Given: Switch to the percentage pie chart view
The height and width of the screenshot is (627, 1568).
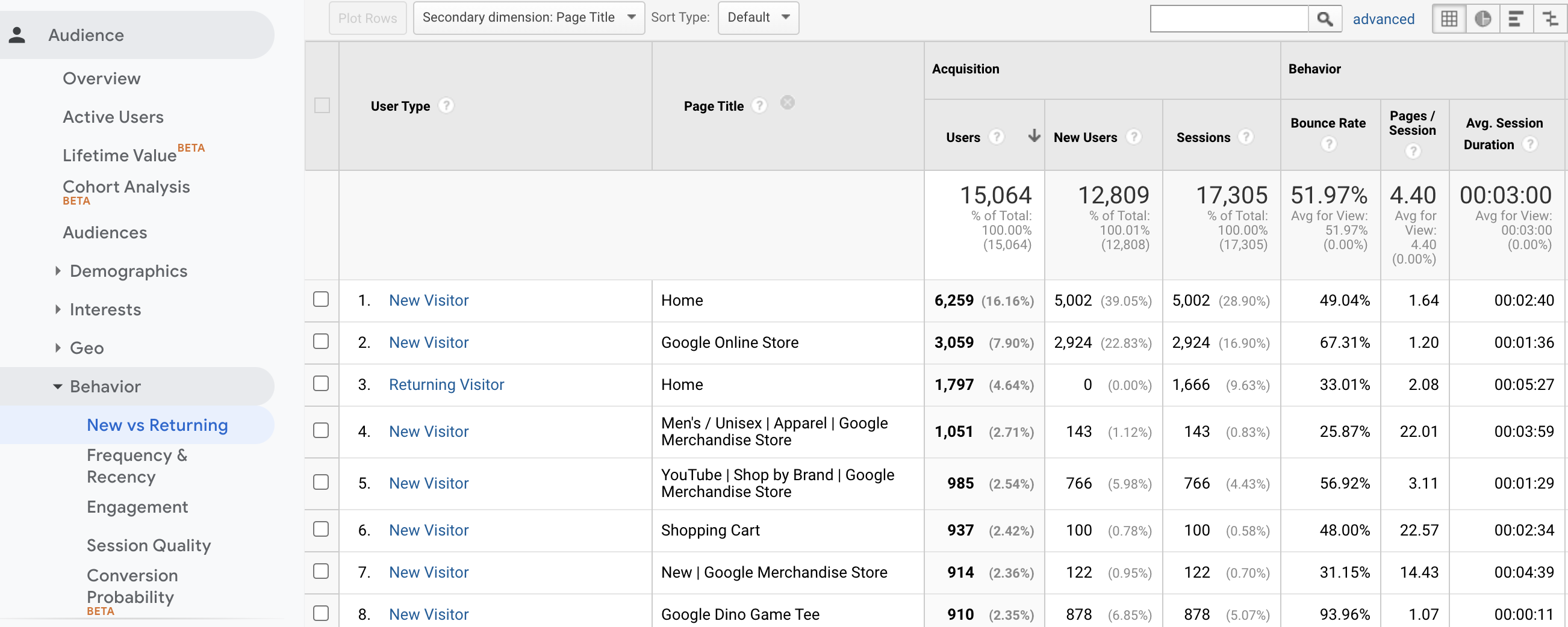Looking at the screenshot, I should click(x=1483, y=18).
